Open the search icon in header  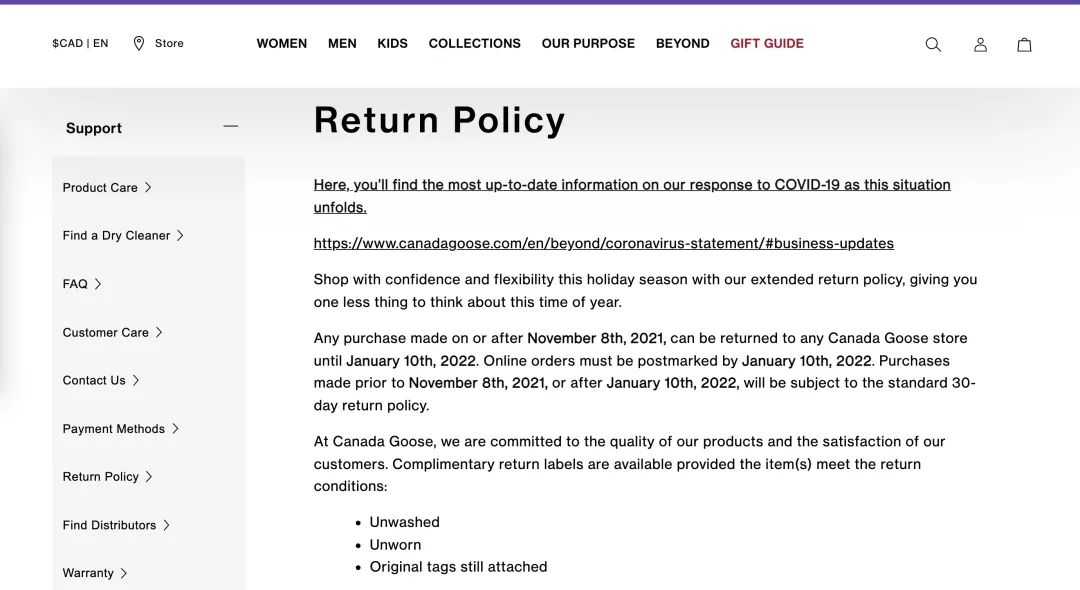pyautogui.click(x=933, y=44)
